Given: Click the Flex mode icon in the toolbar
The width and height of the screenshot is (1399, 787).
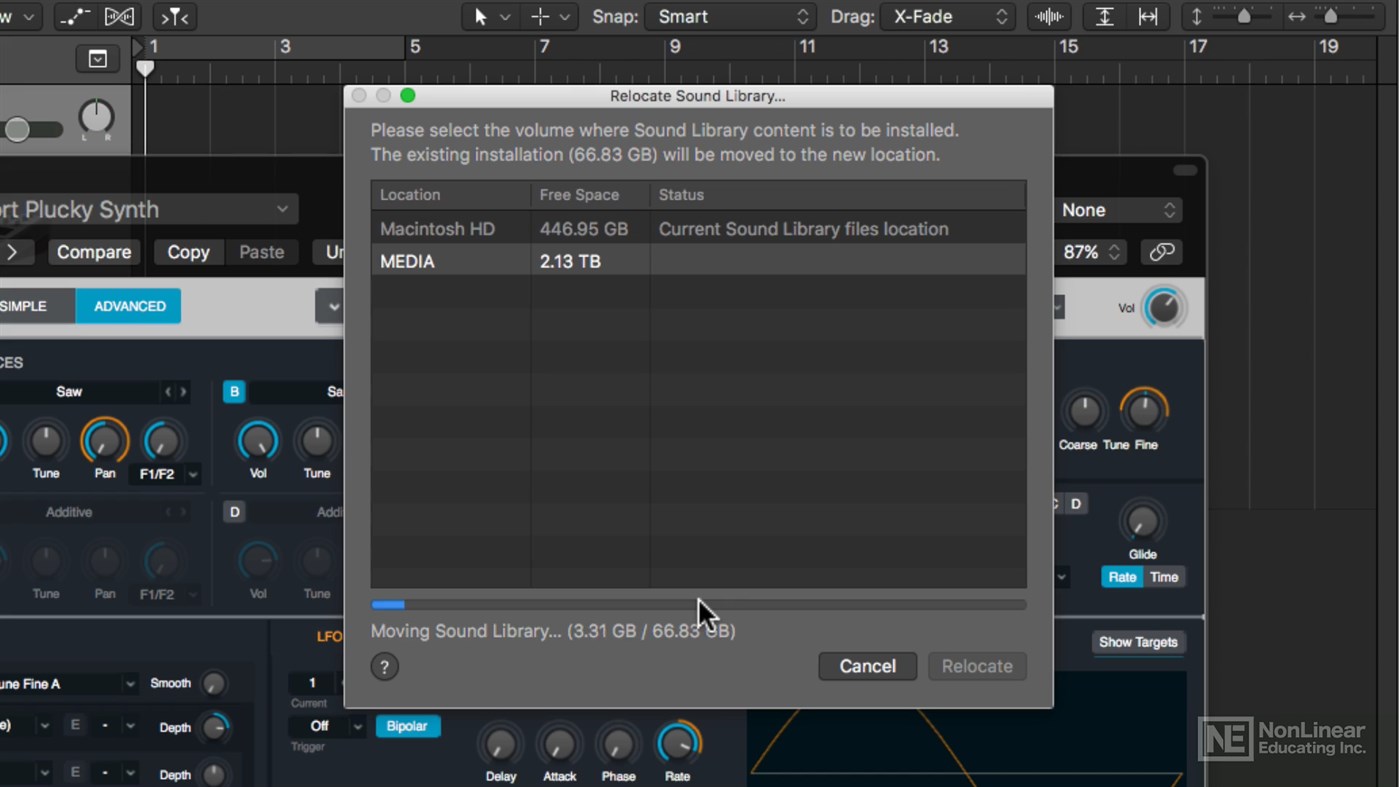Looking at the screenshot, I should pyautogui.click(x=119, y=16).
